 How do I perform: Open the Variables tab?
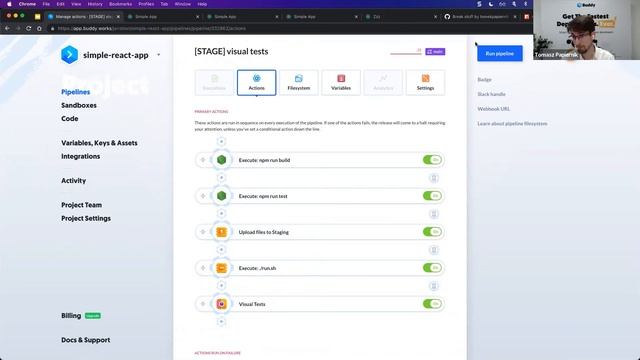[341, 82]
